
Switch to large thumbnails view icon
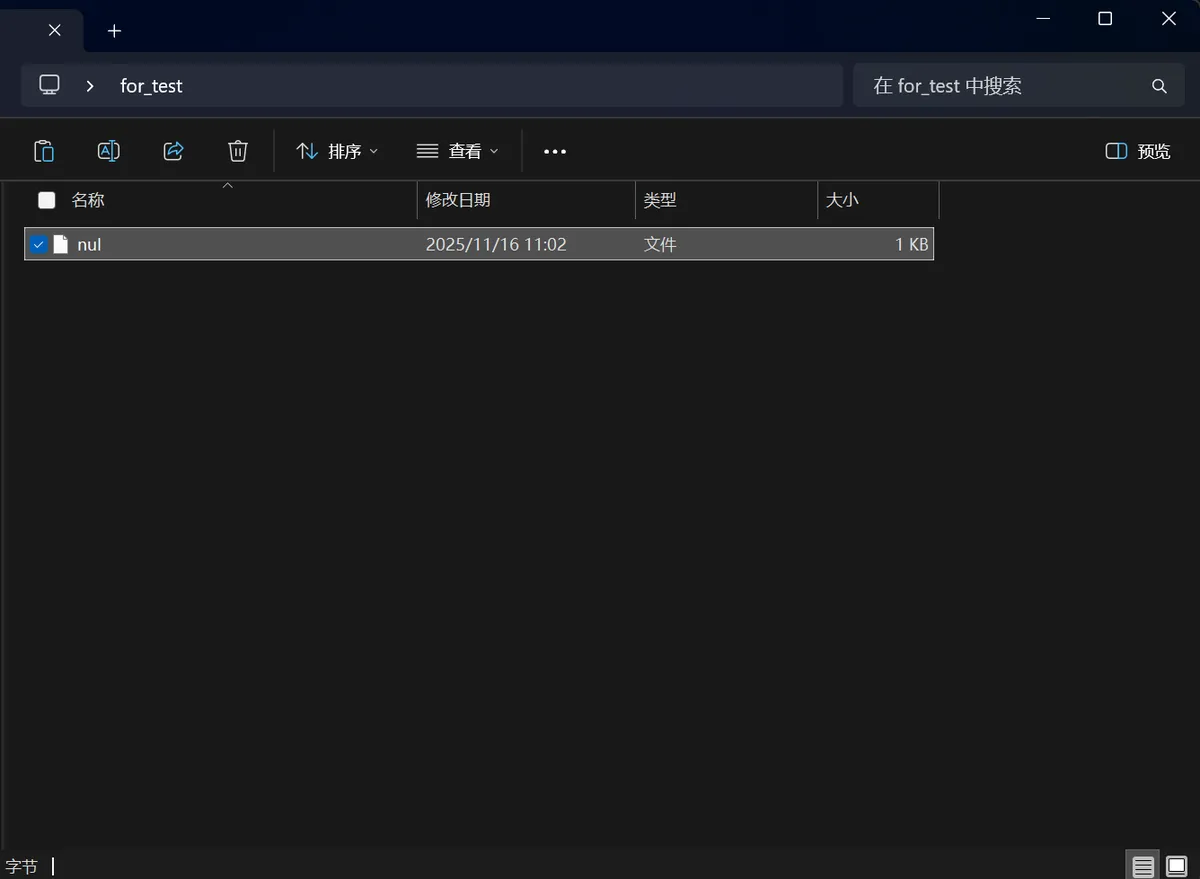1176,866
